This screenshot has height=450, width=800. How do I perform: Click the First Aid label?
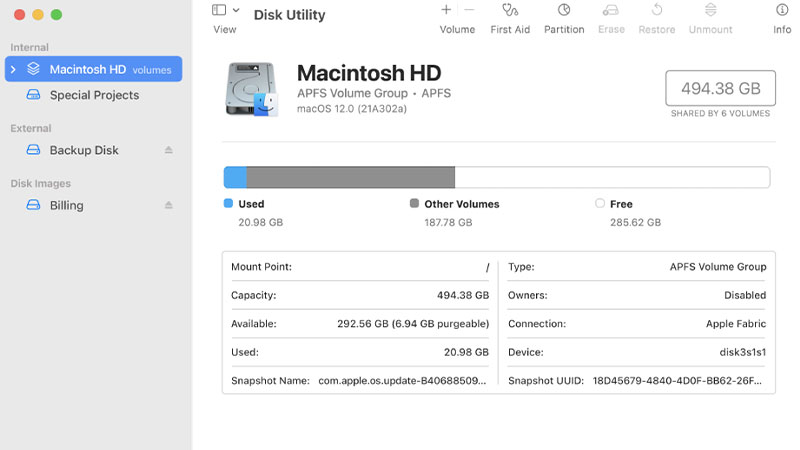click(510, 30)
